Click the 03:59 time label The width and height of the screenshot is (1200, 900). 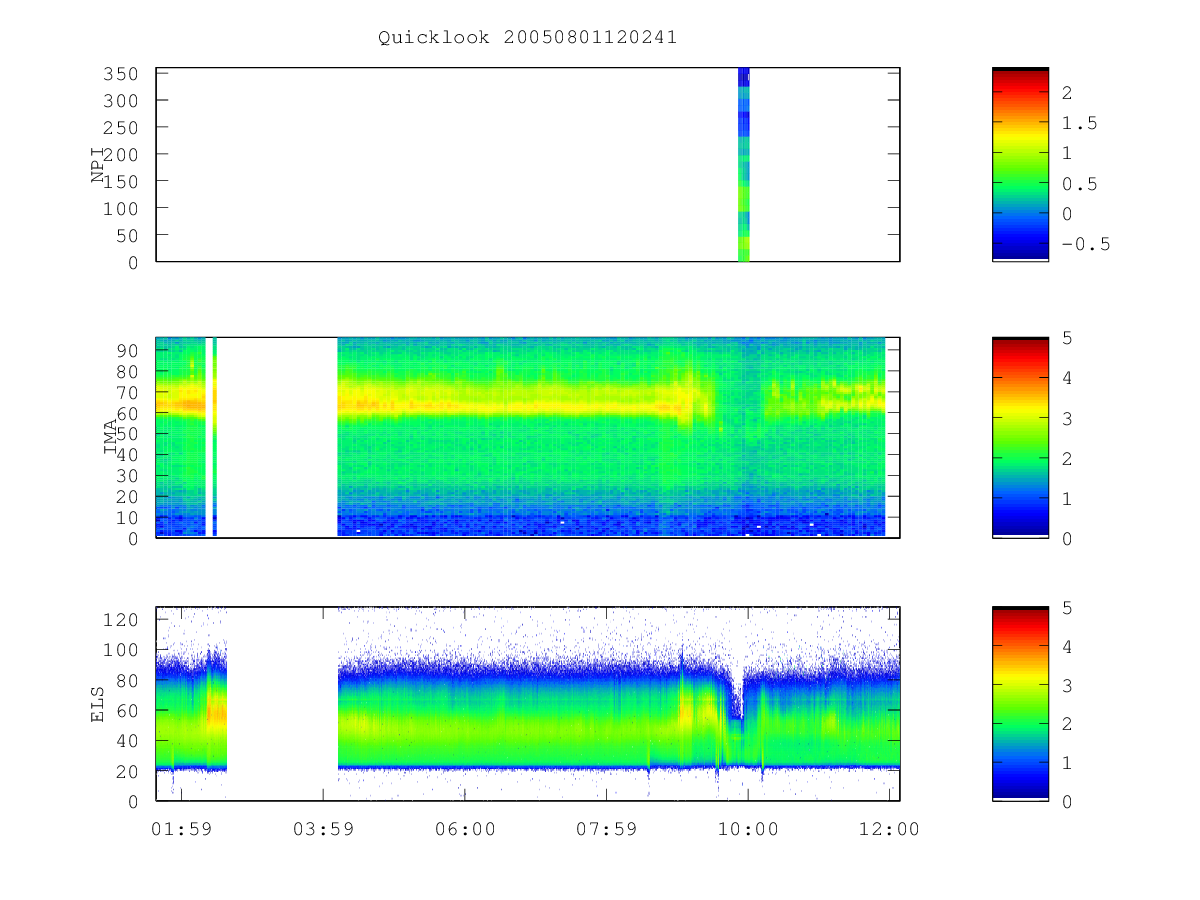click(323, 828)
